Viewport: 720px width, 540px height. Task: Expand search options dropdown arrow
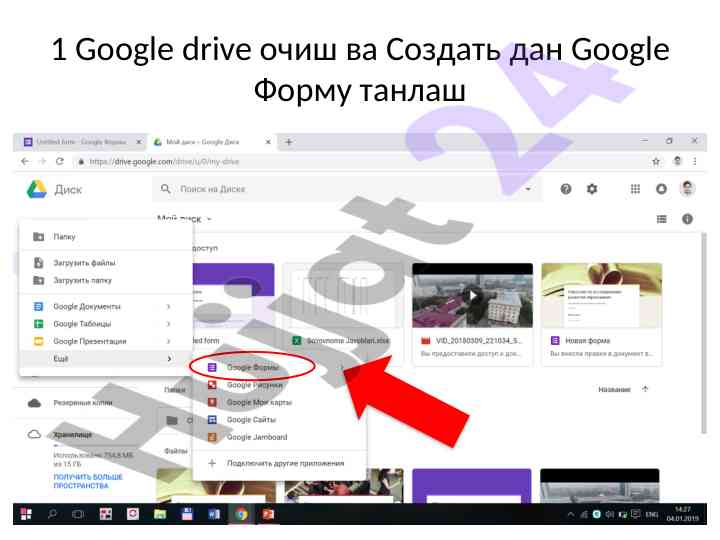pyautogui.click(x=528, y=189)
